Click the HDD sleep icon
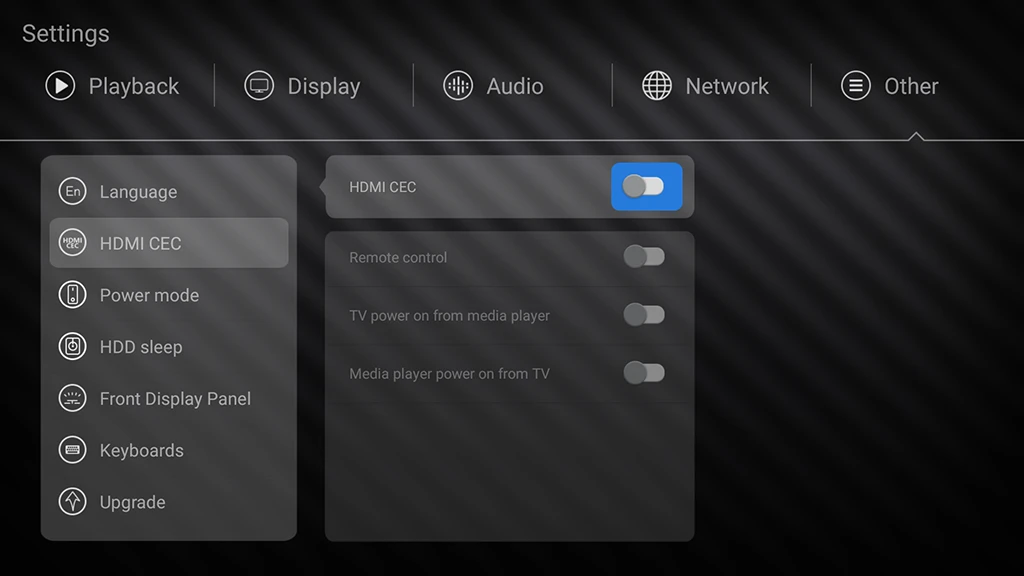 pos(72,346)
